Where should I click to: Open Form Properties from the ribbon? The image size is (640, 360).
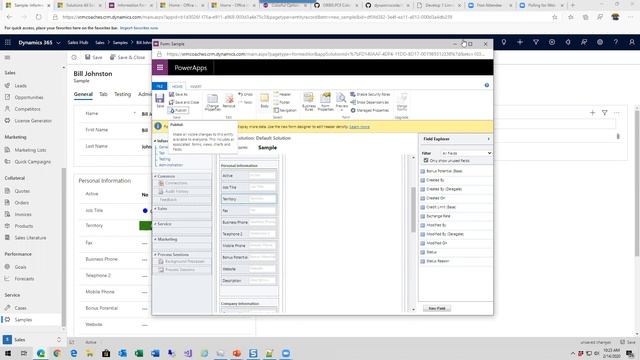point(325,102)
